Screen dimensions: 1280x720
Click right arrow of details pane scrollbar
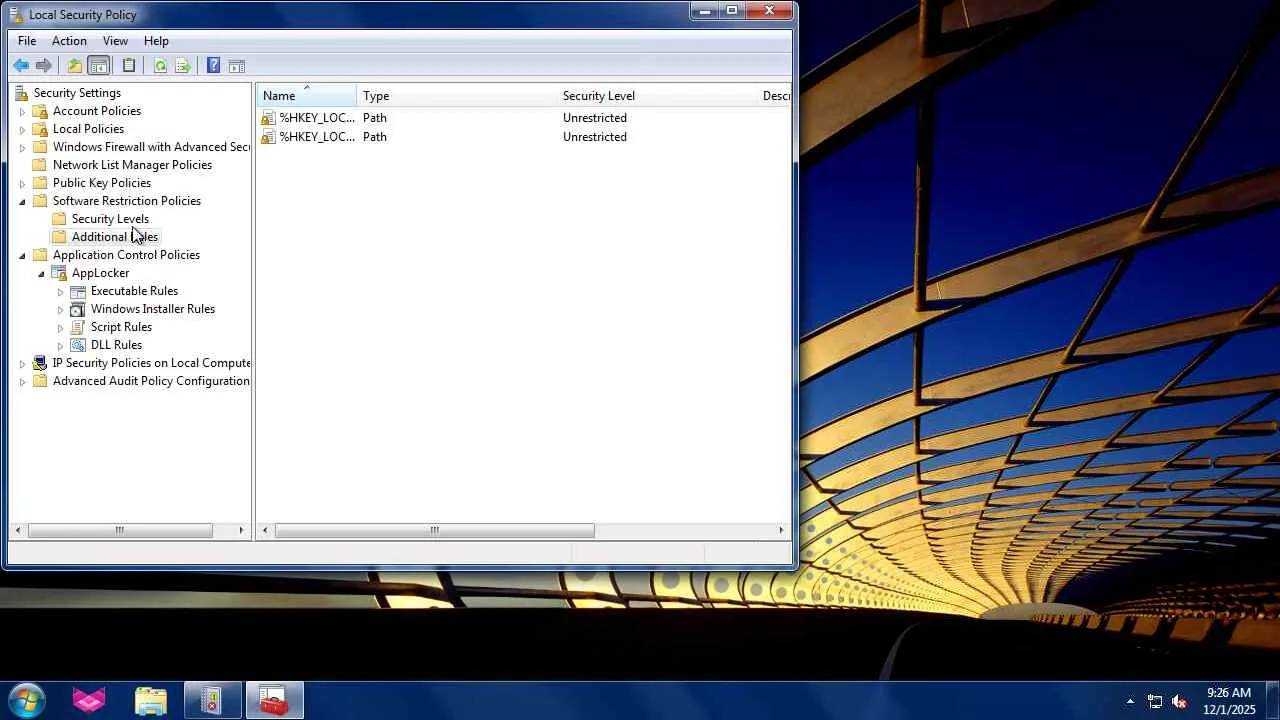(x=782, y=530)
